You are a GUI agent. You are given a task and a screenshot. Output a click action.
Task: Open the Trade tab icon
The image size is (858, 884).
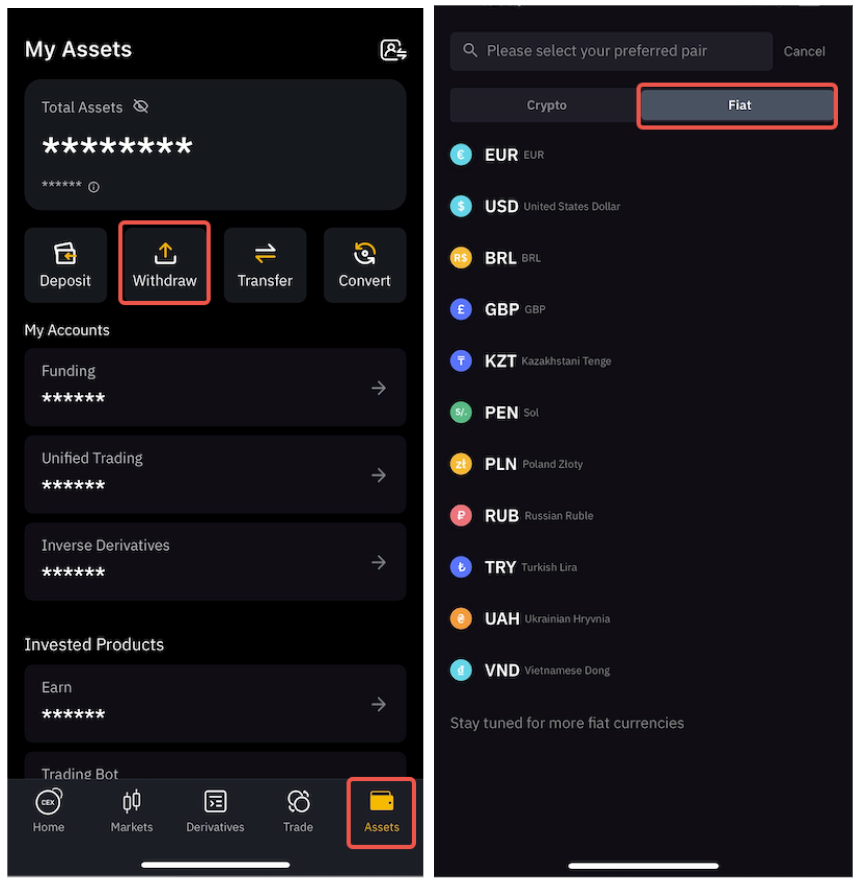click(x=298, y=801)
